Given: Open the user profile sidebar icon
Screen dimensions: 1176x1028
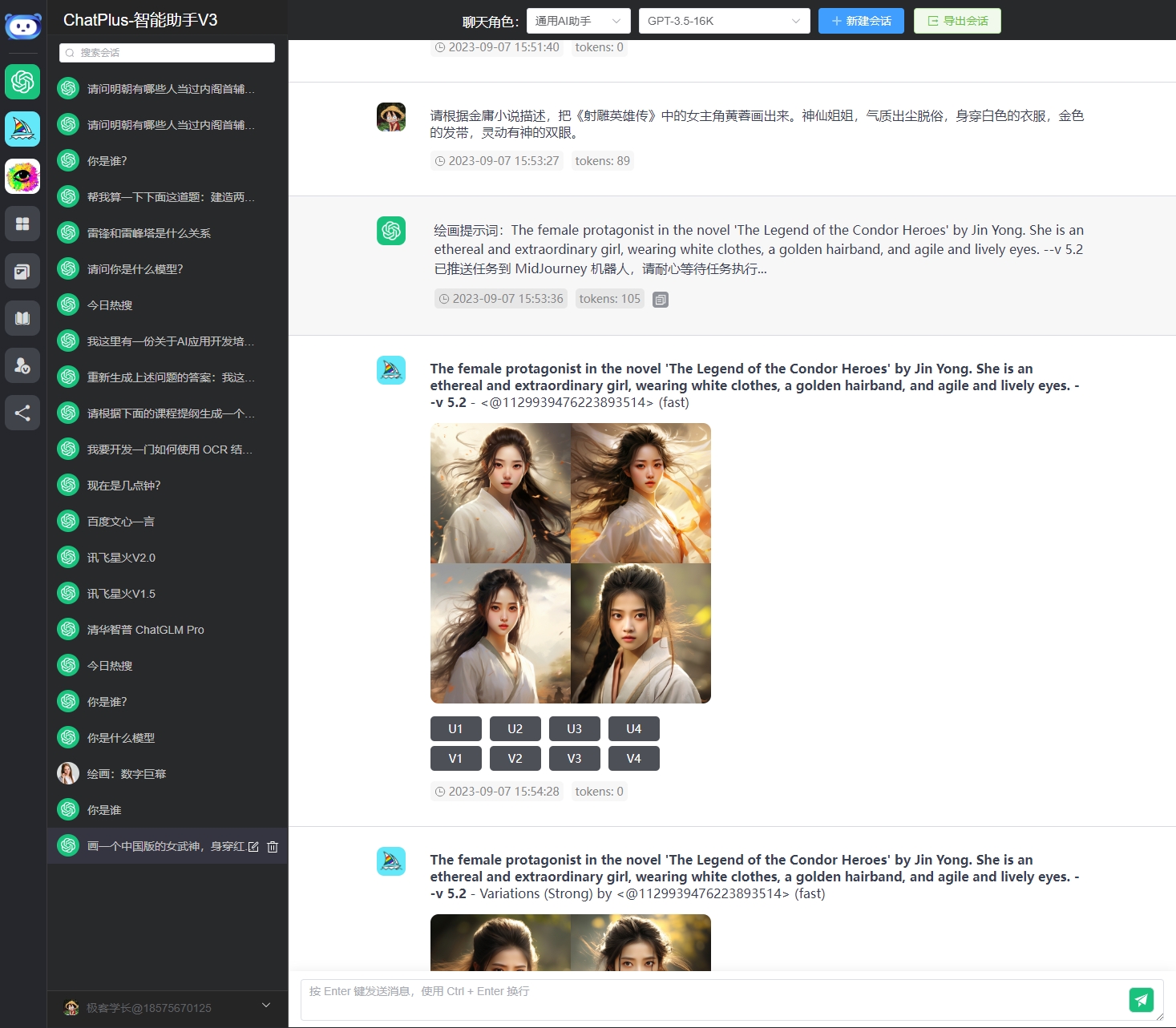Looking at the screenshot, I should coord(22,365).
